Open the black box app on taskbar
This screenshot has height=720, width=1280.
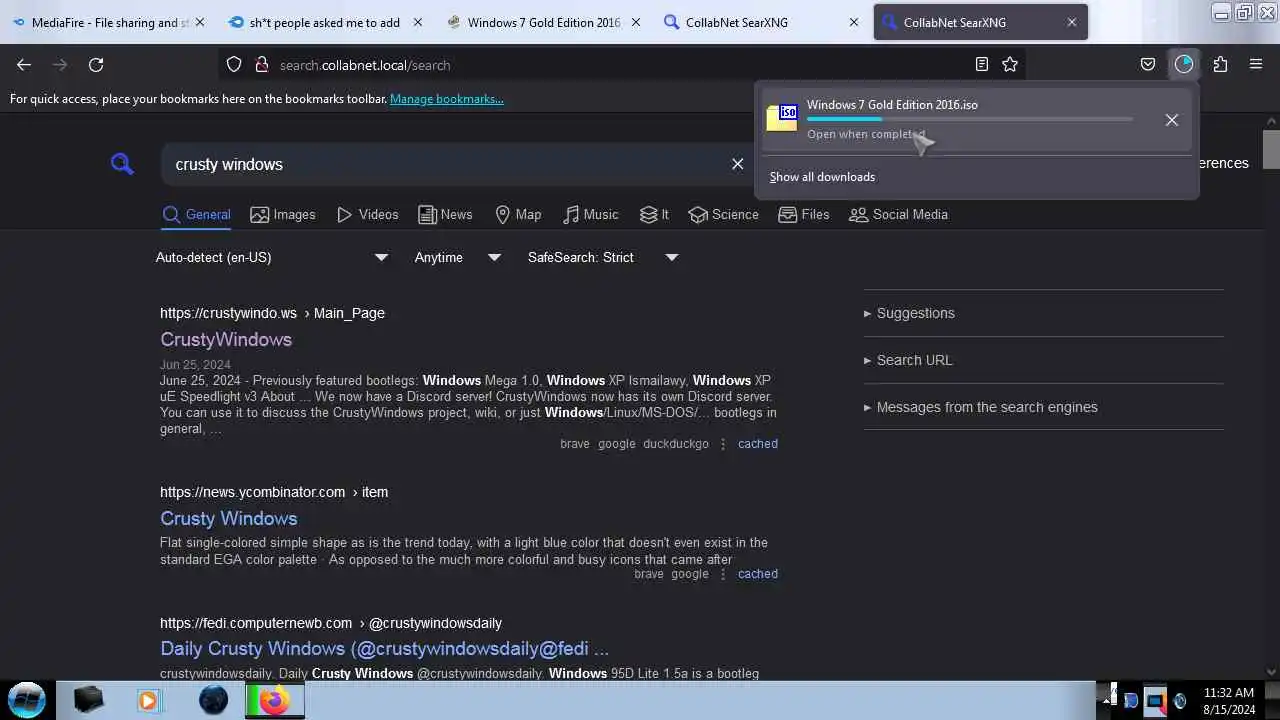click(x=88, y=700)
